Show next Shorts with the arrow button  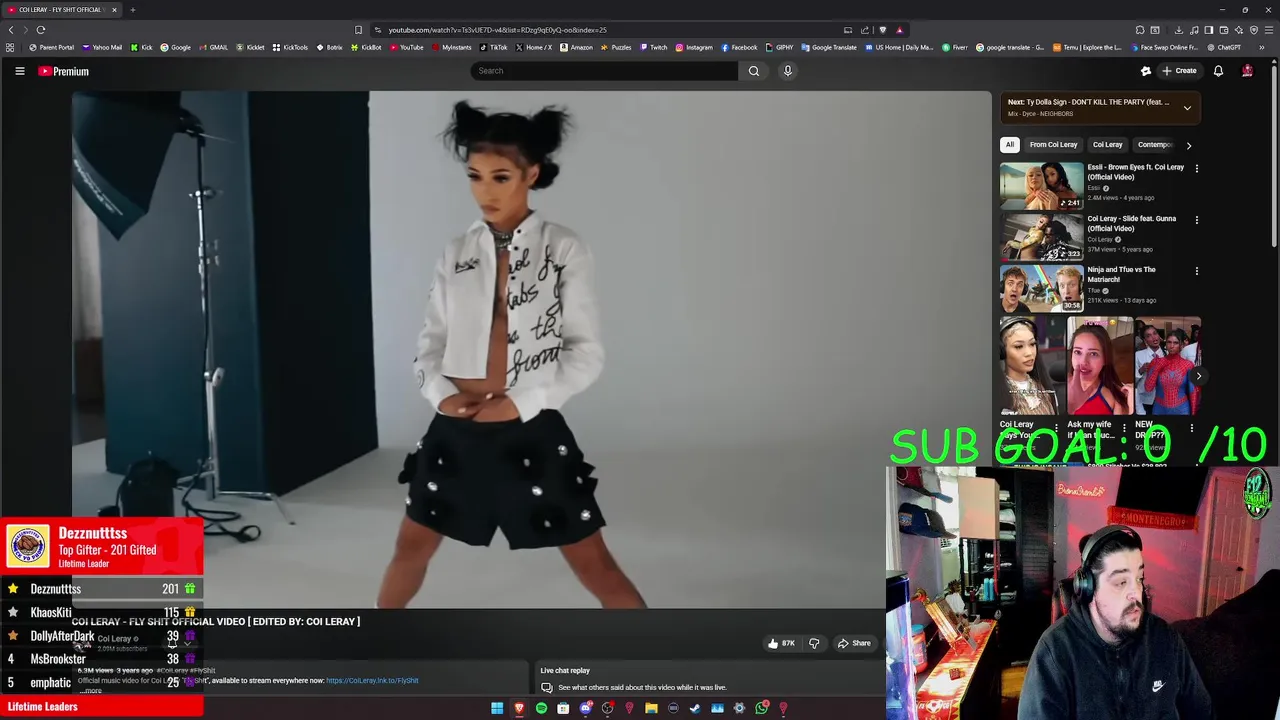[1198, 376]
